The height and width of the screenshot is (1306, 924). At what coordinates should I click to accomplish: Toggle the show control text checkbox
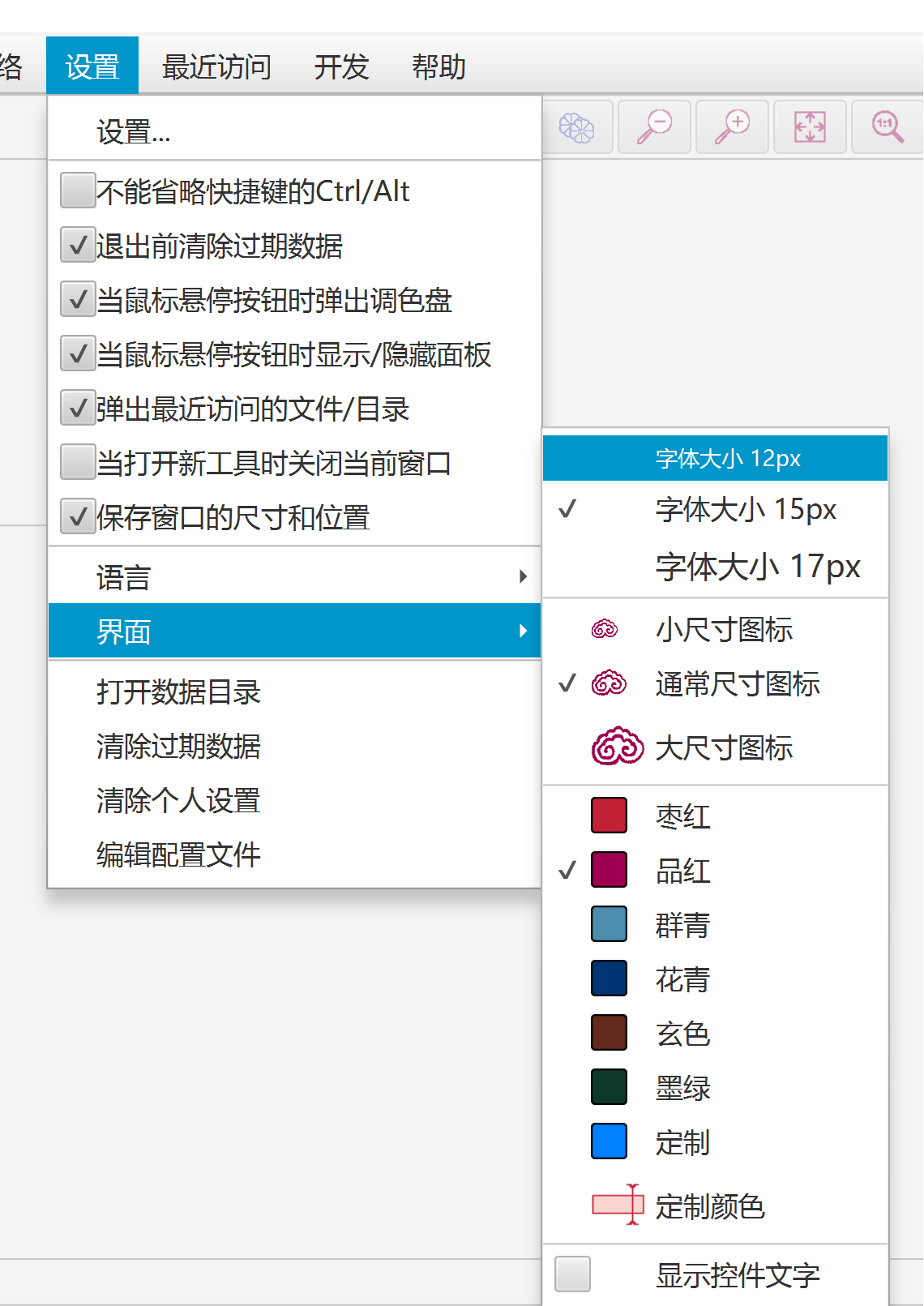(x=572, y=1274)
